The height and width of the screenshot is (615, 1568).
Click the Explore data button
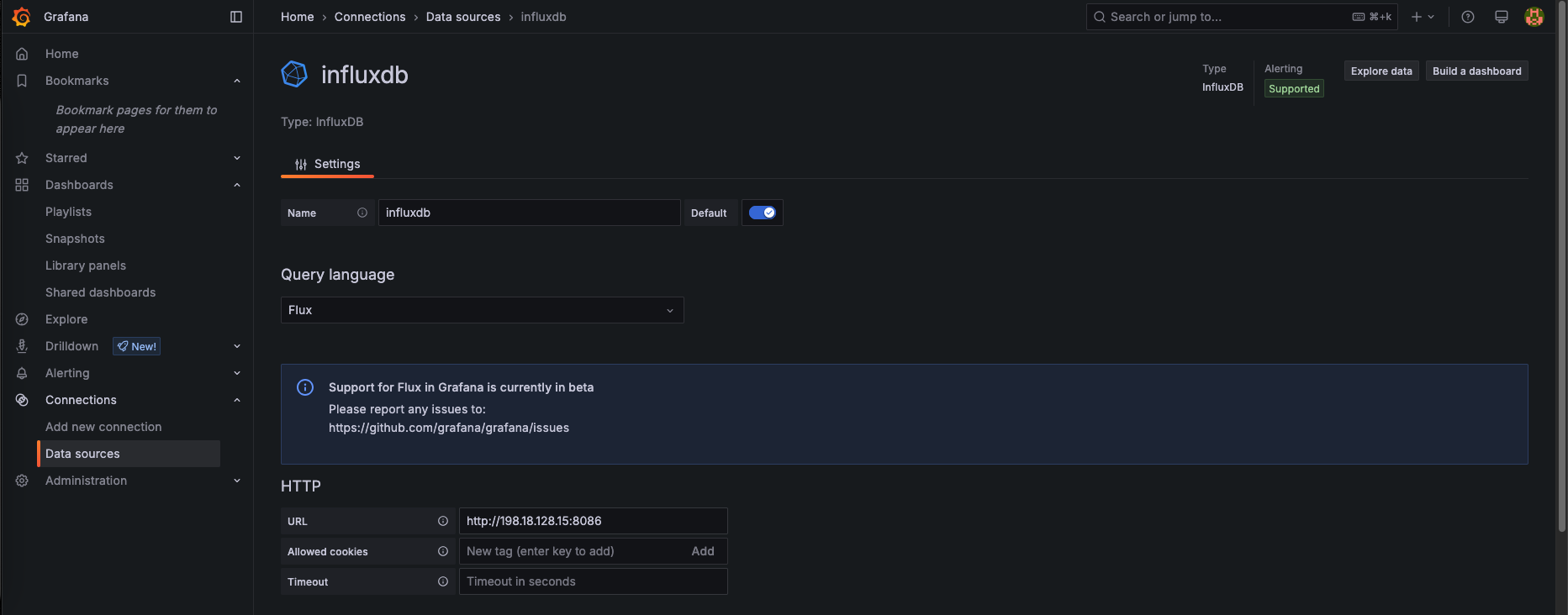coord(1381,71)
